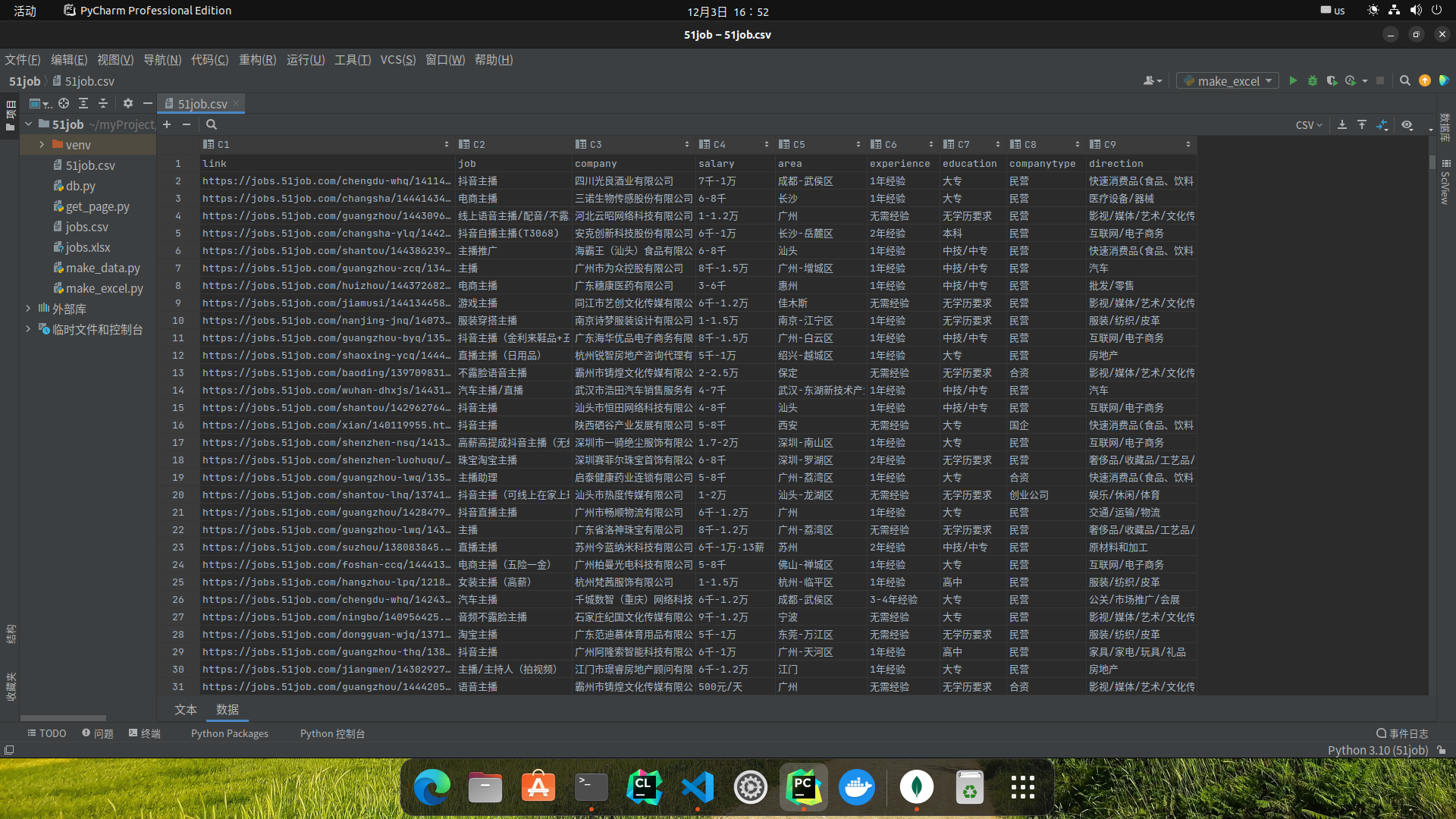1456x819 pixels.
Task: Open Visual Studio Code from the dock
Action: tap(697, 788)
